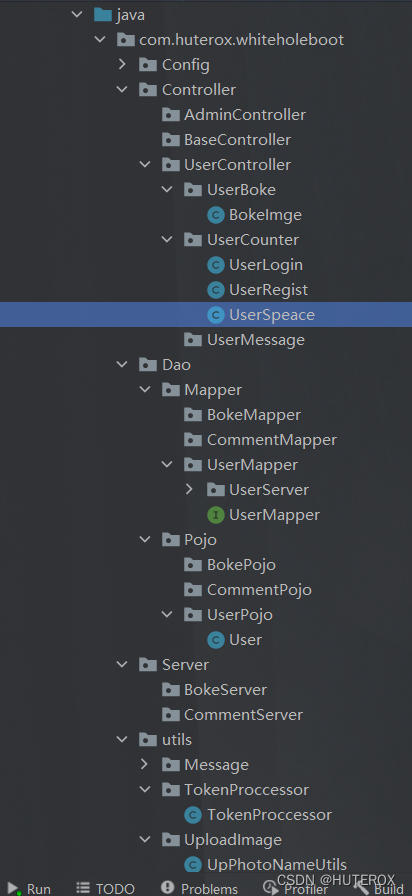Open the TODO tool window tab
The image size is (412, 896).
tap(106, 889)
